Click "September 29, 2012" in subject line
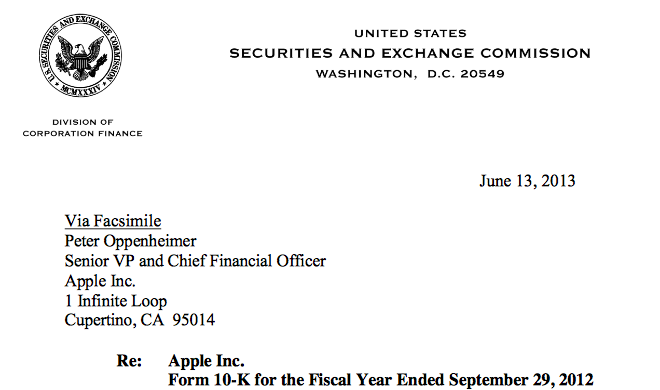 tap(521, 380)
